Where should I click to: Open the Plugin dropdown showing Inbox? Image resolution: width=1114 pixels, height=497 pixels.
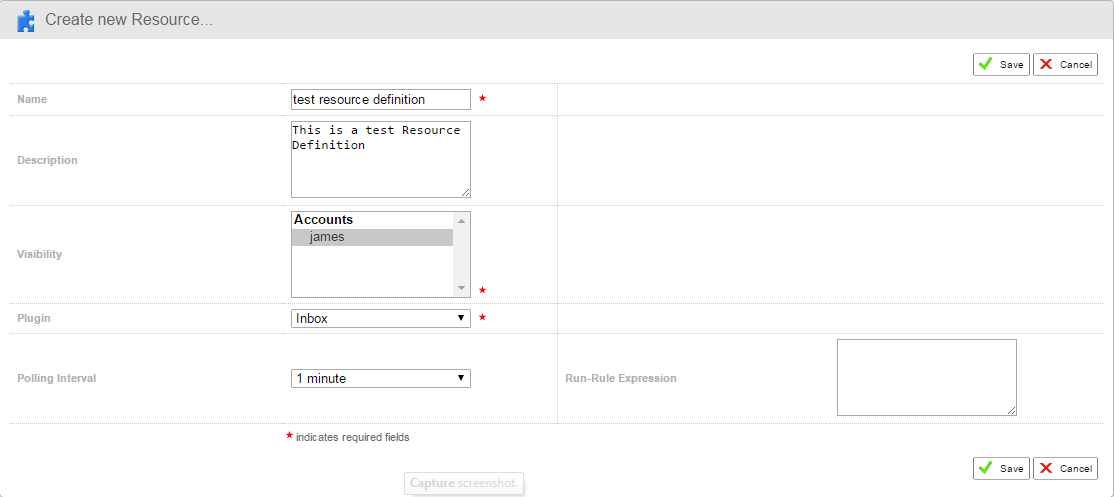pyautogui.click(x=380, y=318)
